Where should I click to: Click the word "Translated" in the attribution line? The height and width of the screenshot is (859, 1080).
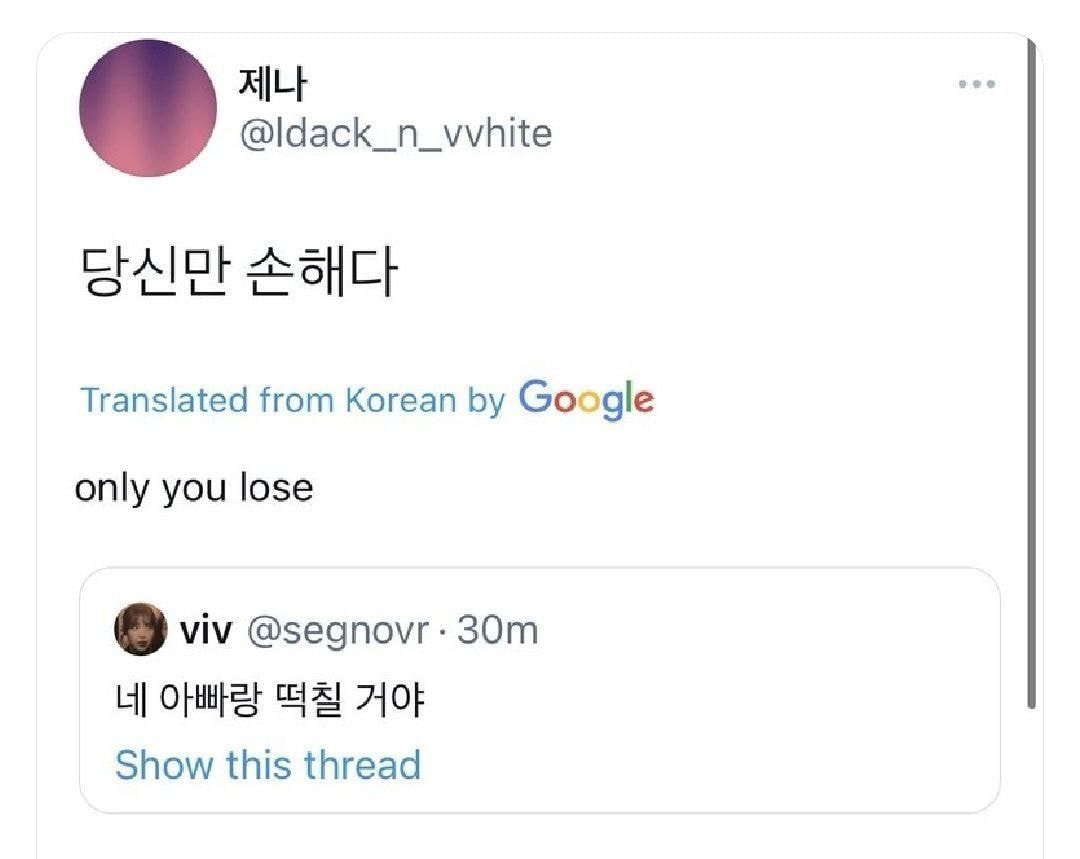[x=164, y=400]
